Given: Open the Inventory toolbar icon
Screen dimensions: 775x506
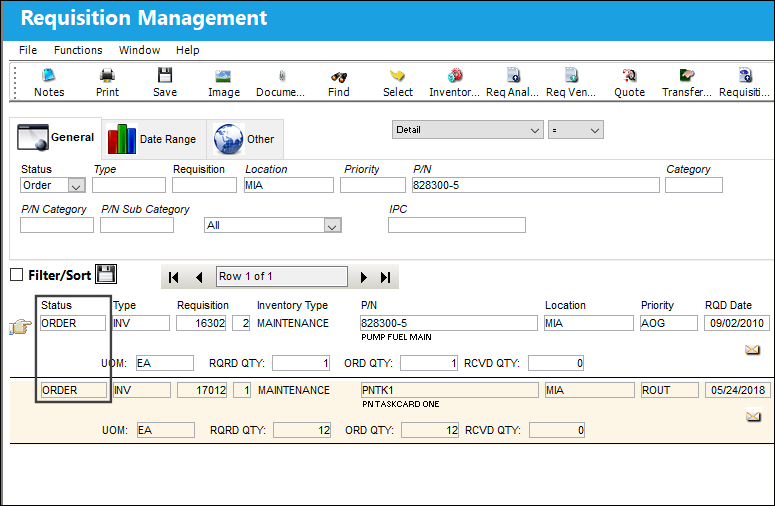Looking at the screenshot, I should (455, 76).
